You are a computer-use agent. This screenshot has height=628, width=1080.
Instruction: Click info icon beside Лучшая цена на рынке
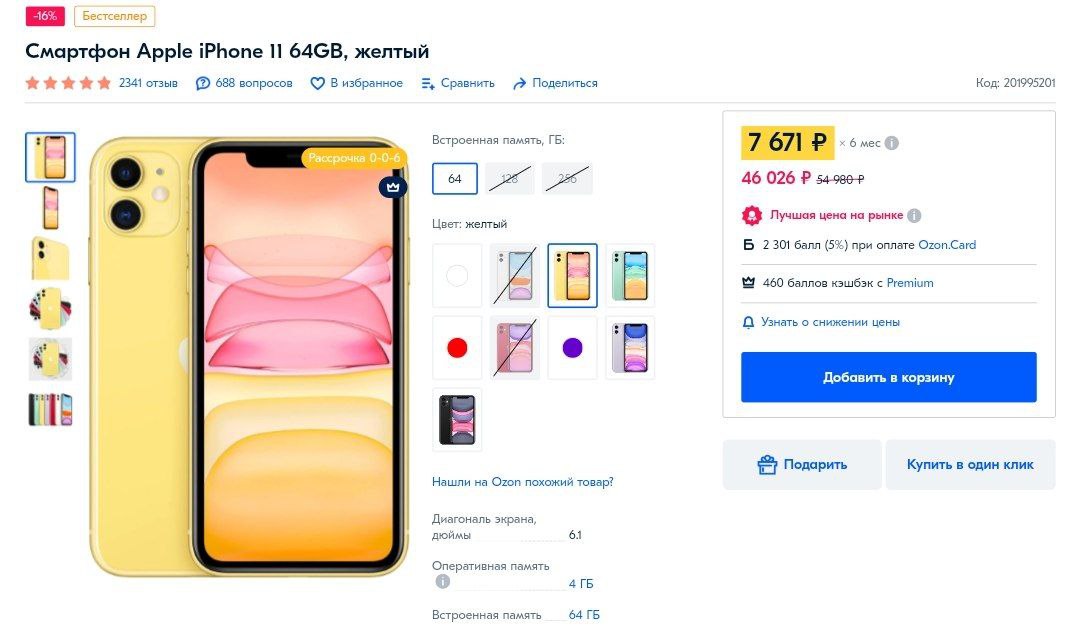914,216
